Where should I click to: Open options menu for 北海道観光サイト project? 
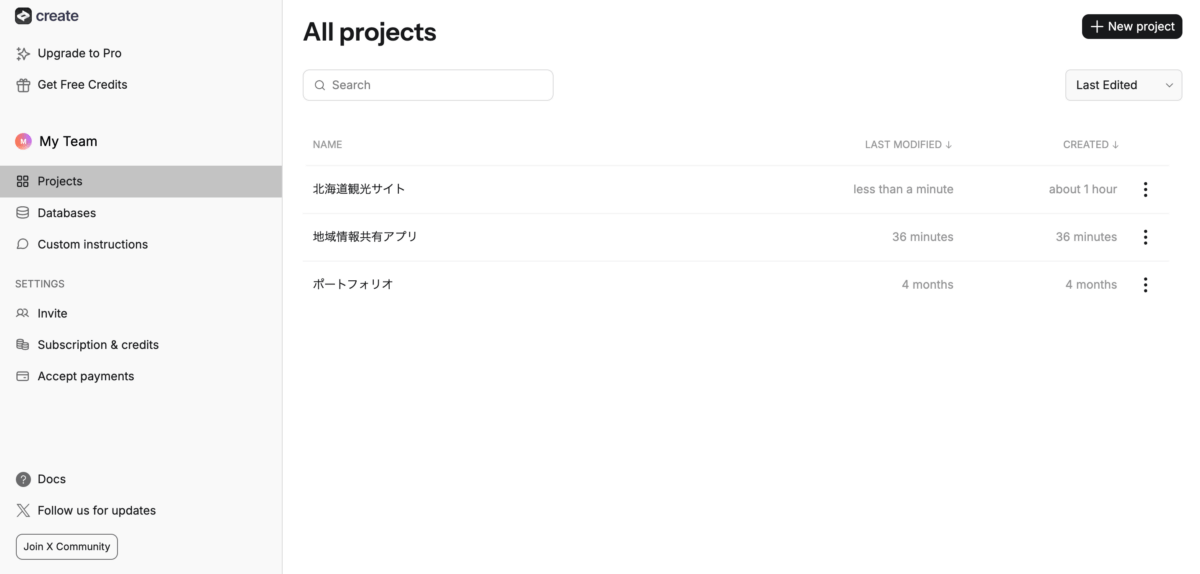point(1145,189)
